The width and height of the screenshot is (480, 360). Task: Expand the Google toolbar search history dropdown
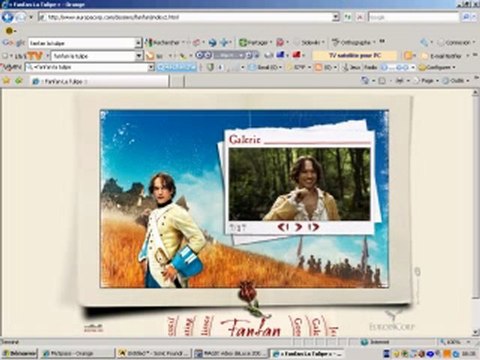[x=139, y=43]
